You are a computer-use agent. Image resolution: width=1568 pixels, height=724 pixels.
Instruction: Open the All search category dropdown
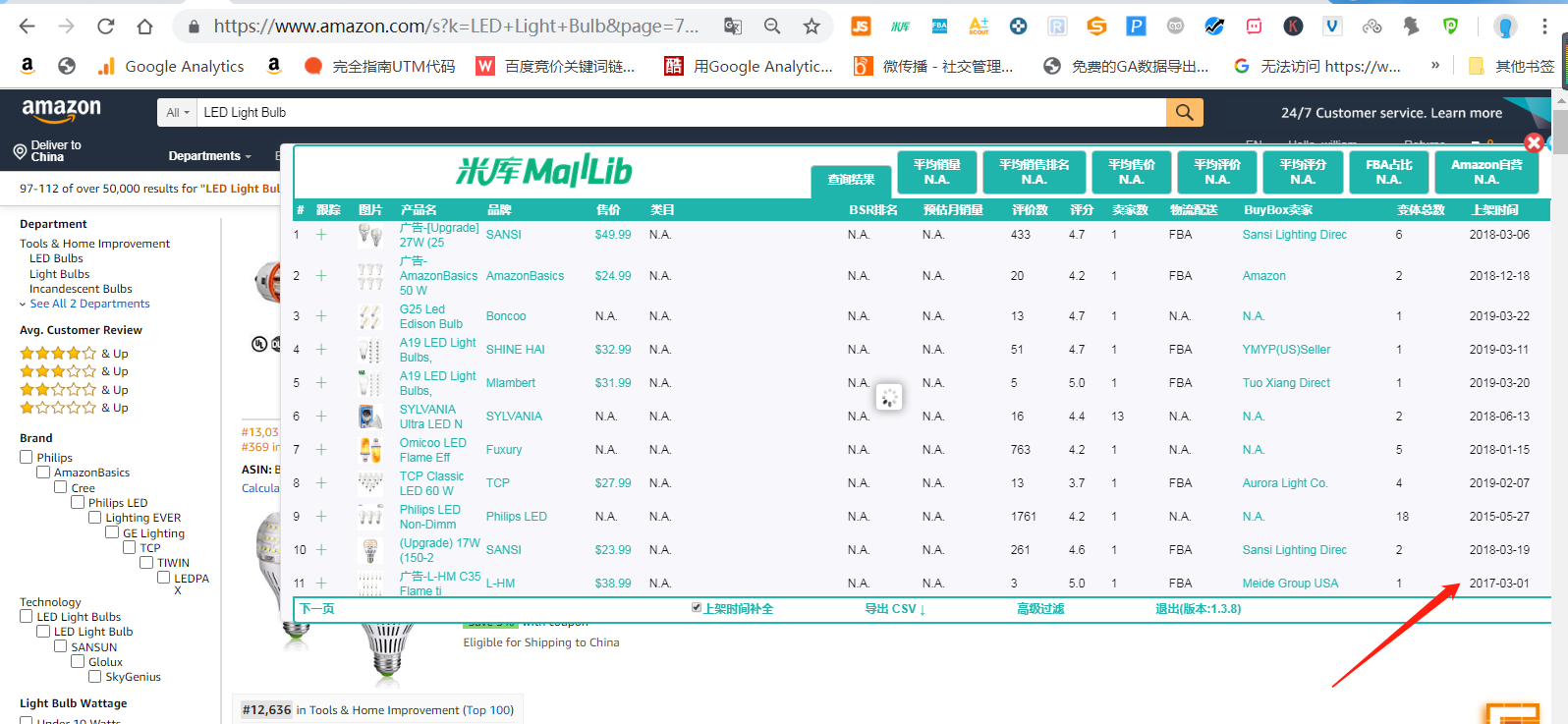177,112
